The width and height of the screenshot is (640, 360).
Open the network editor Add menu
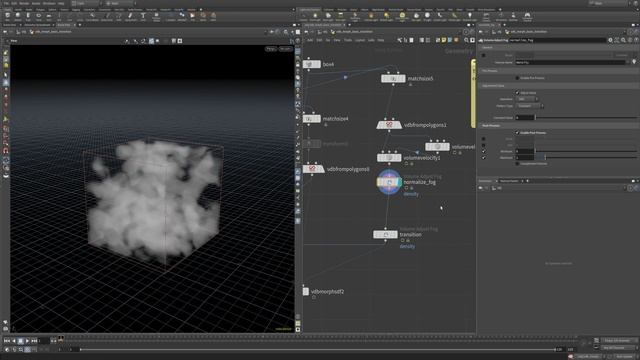310,40
